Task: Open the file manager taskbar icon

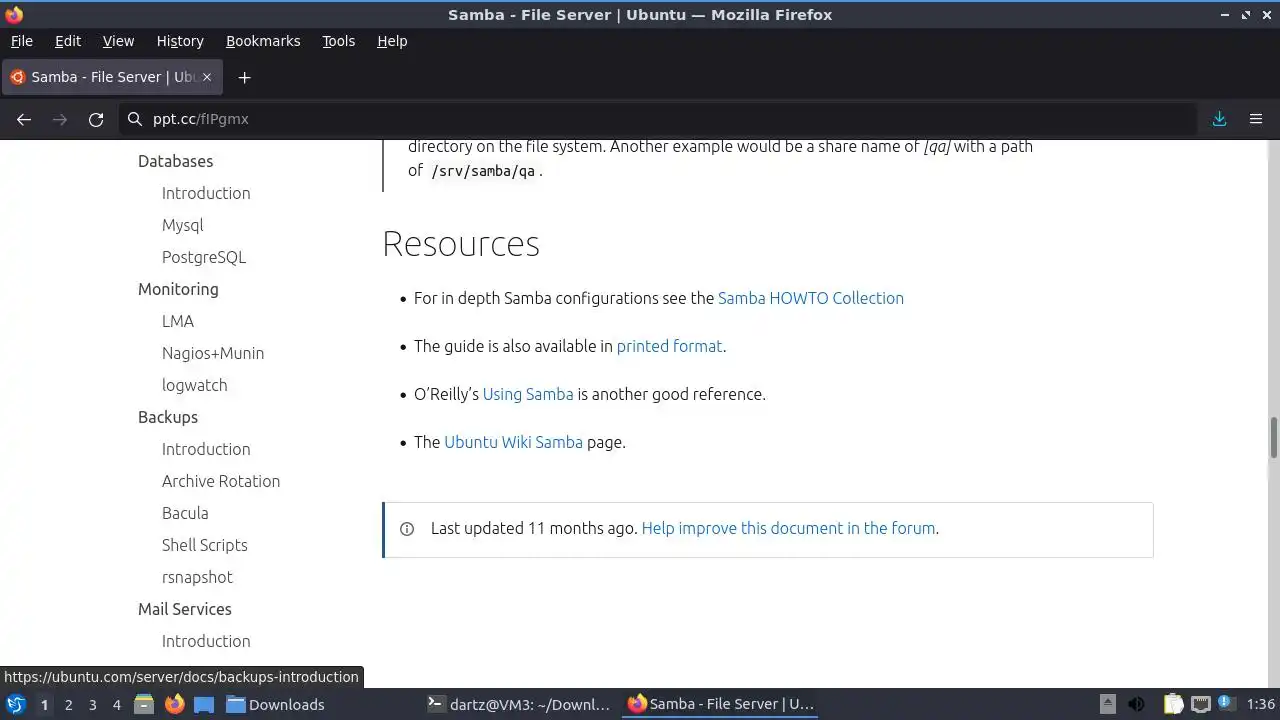Action: coord(143,704)
